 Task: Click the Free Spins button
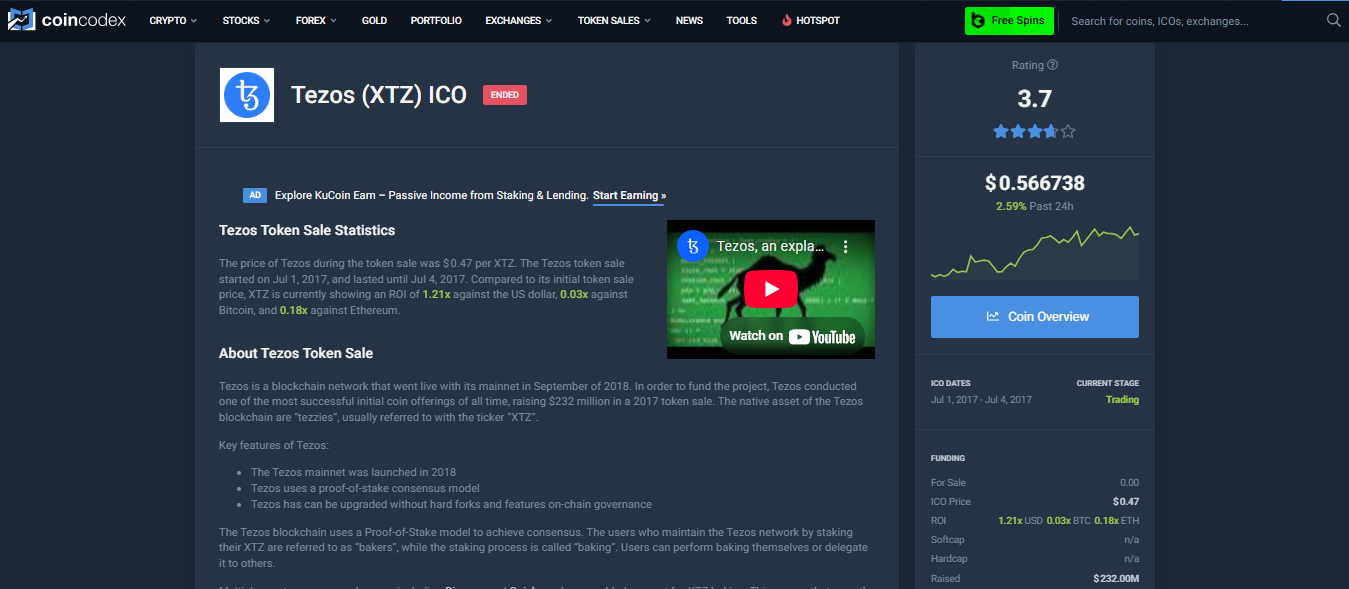click(x=1009, y=21)
